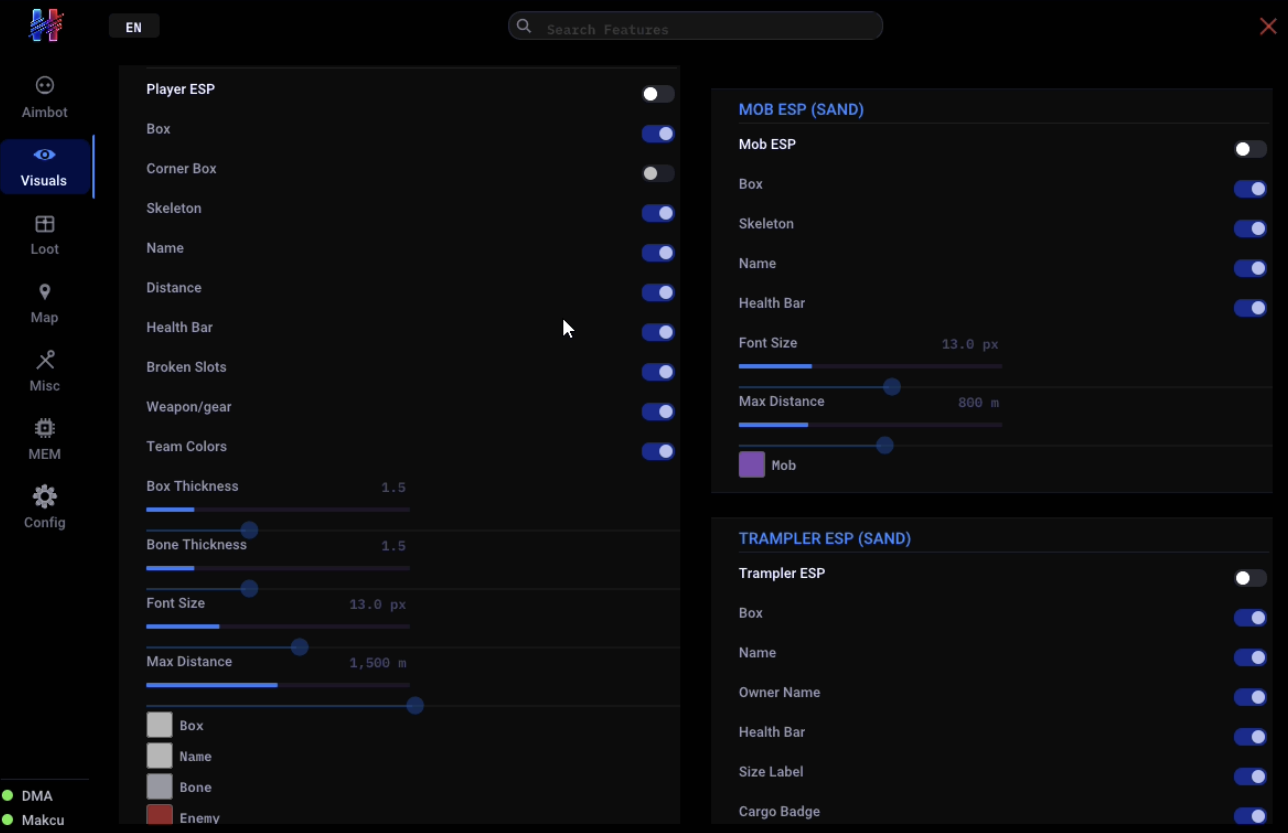Click the search magnifier icon
The image size is (1288, 833).
point(524,26)
